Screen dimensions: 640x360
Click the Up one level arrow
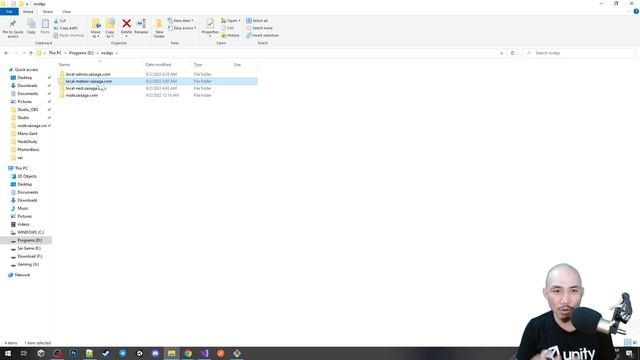point(31,53)
